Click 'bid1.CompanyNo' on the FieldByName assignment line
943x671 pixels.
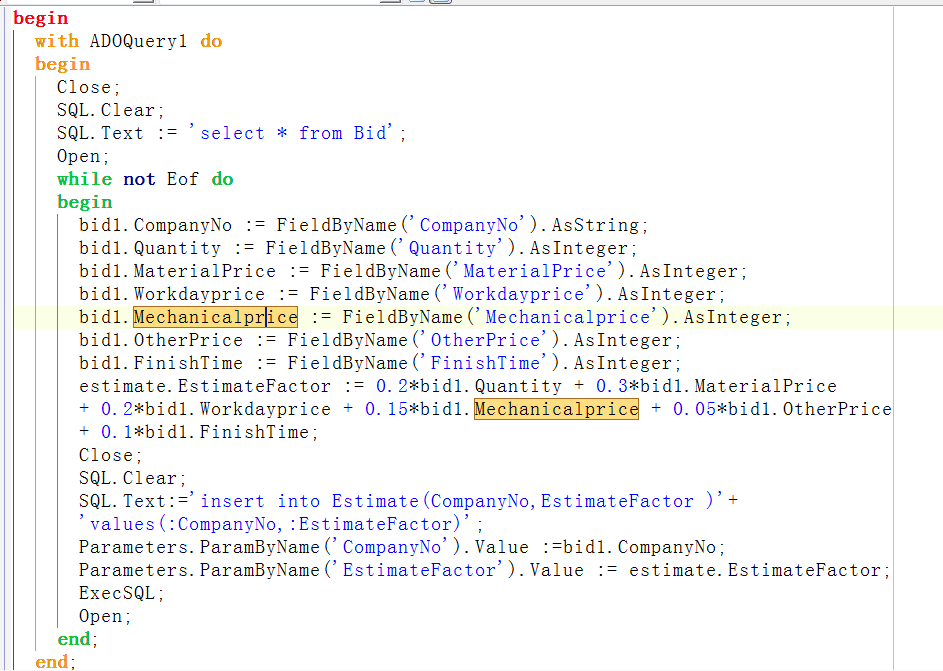point(155,225)
